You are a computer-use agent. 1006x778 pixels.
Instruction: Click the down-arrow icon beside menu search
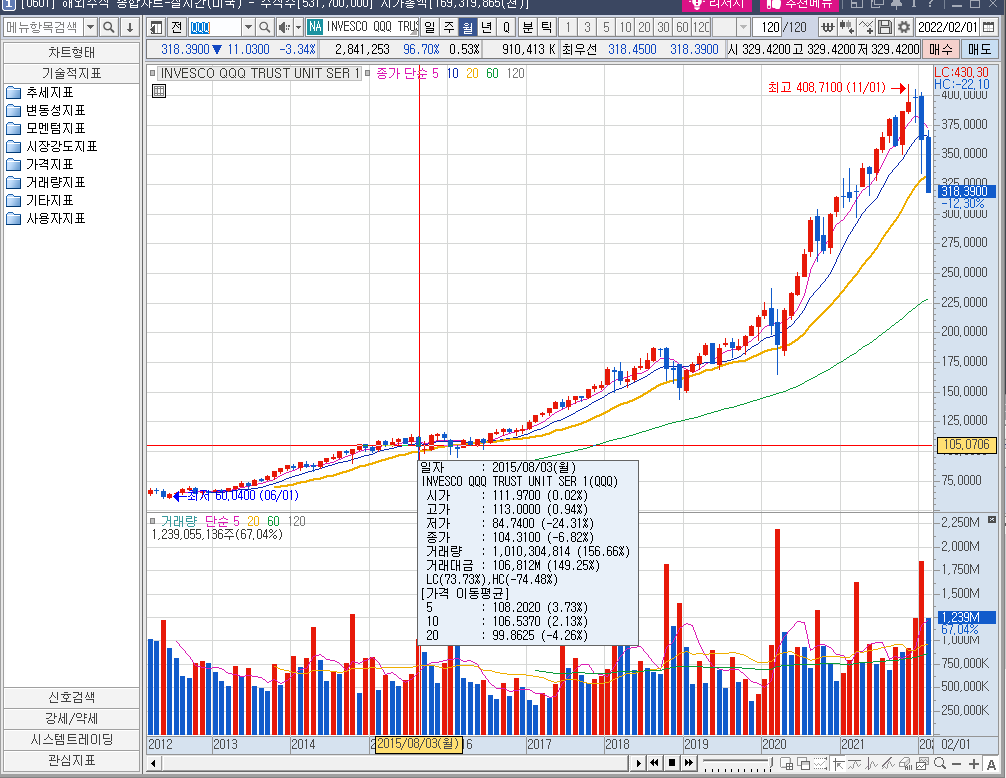(130, 28)
